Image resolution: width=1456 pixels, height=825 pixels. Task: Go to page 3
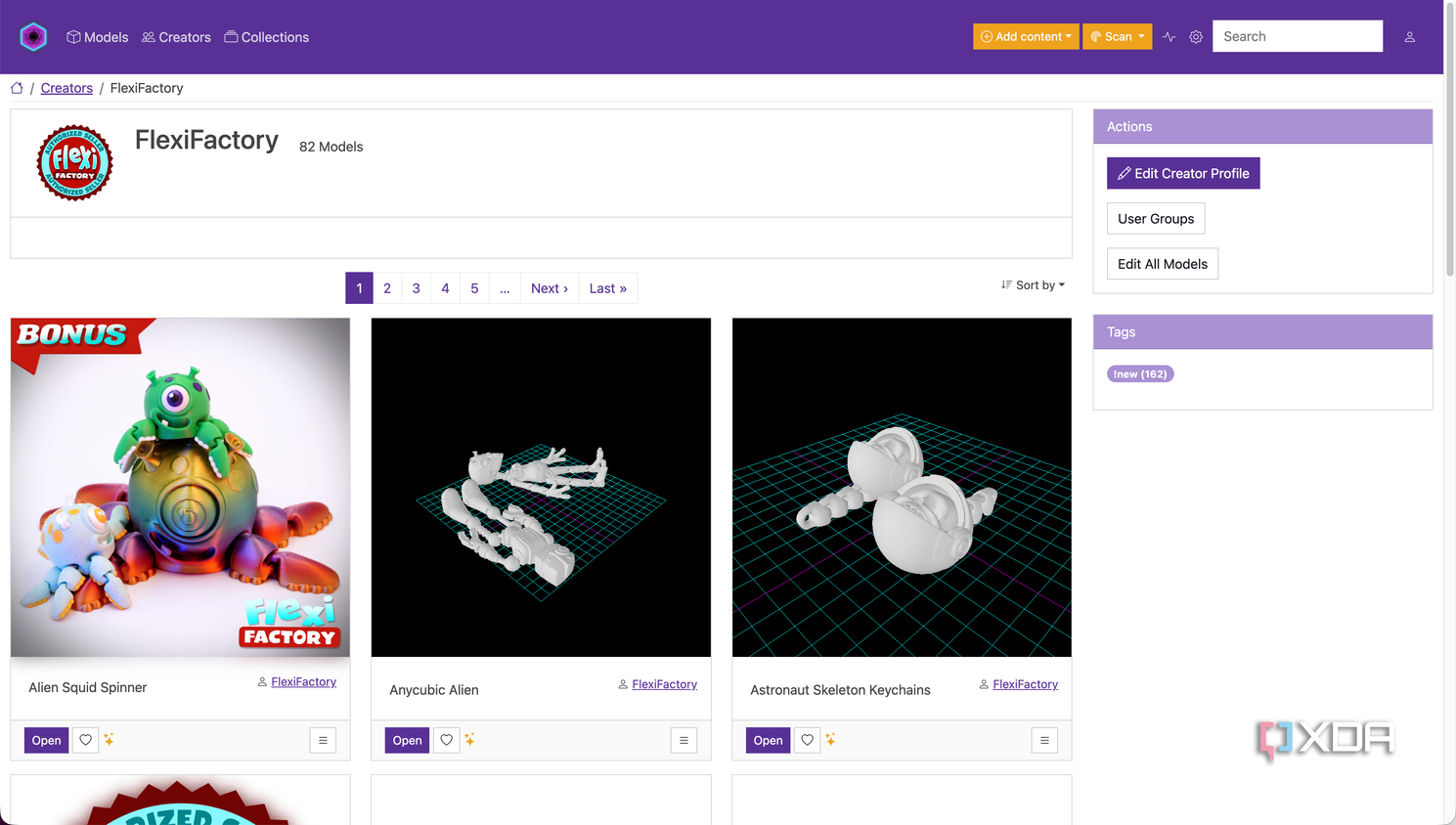(x=417, y=288)
